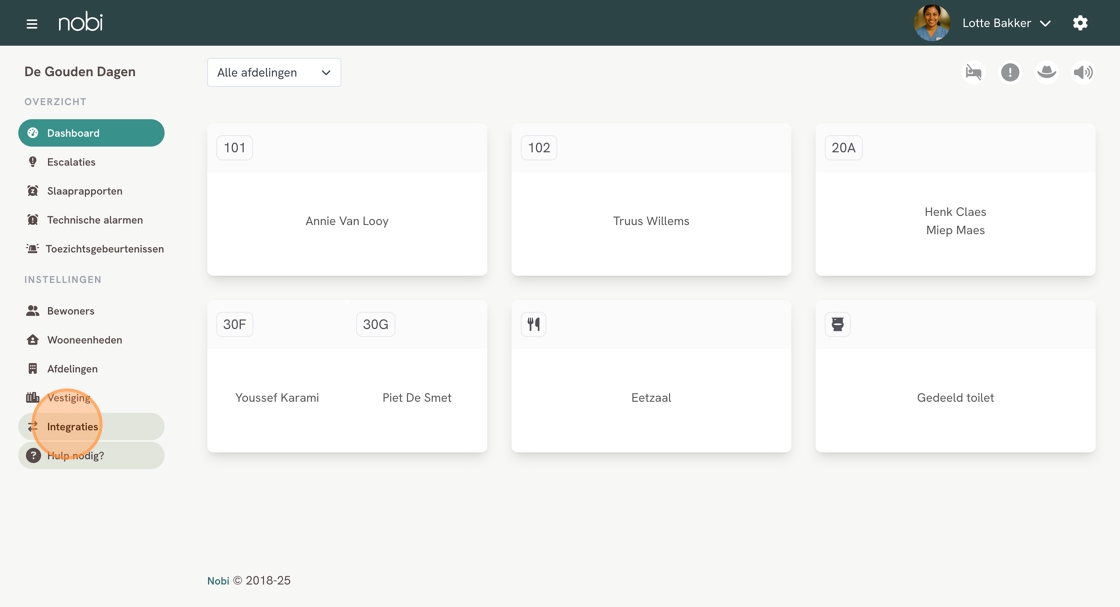Open Escalaties in the sidebar
1120x607 pixels.
click(71, 162)
